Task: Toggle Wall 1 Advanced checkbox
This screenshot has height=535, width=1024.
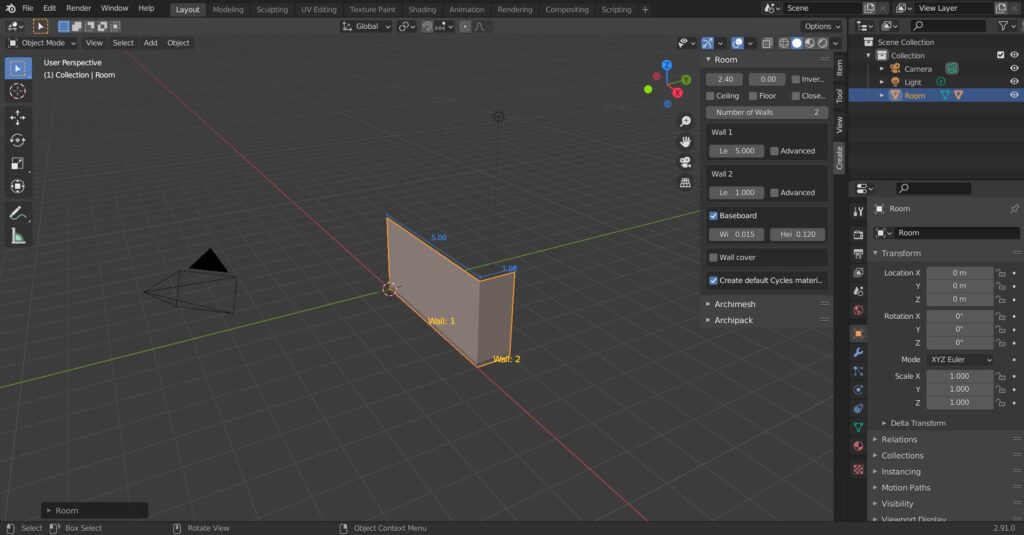Action: (774, 151)
